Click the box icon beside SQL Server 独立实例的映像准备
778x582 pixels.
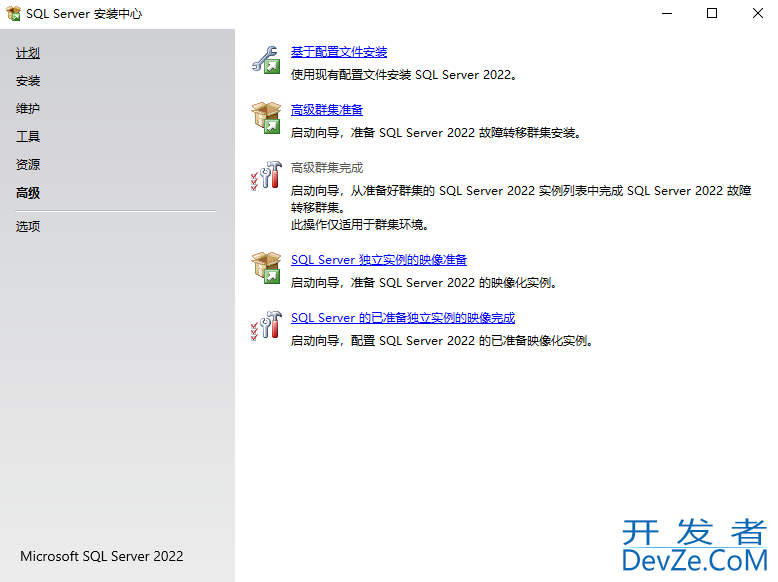[266, 267]
